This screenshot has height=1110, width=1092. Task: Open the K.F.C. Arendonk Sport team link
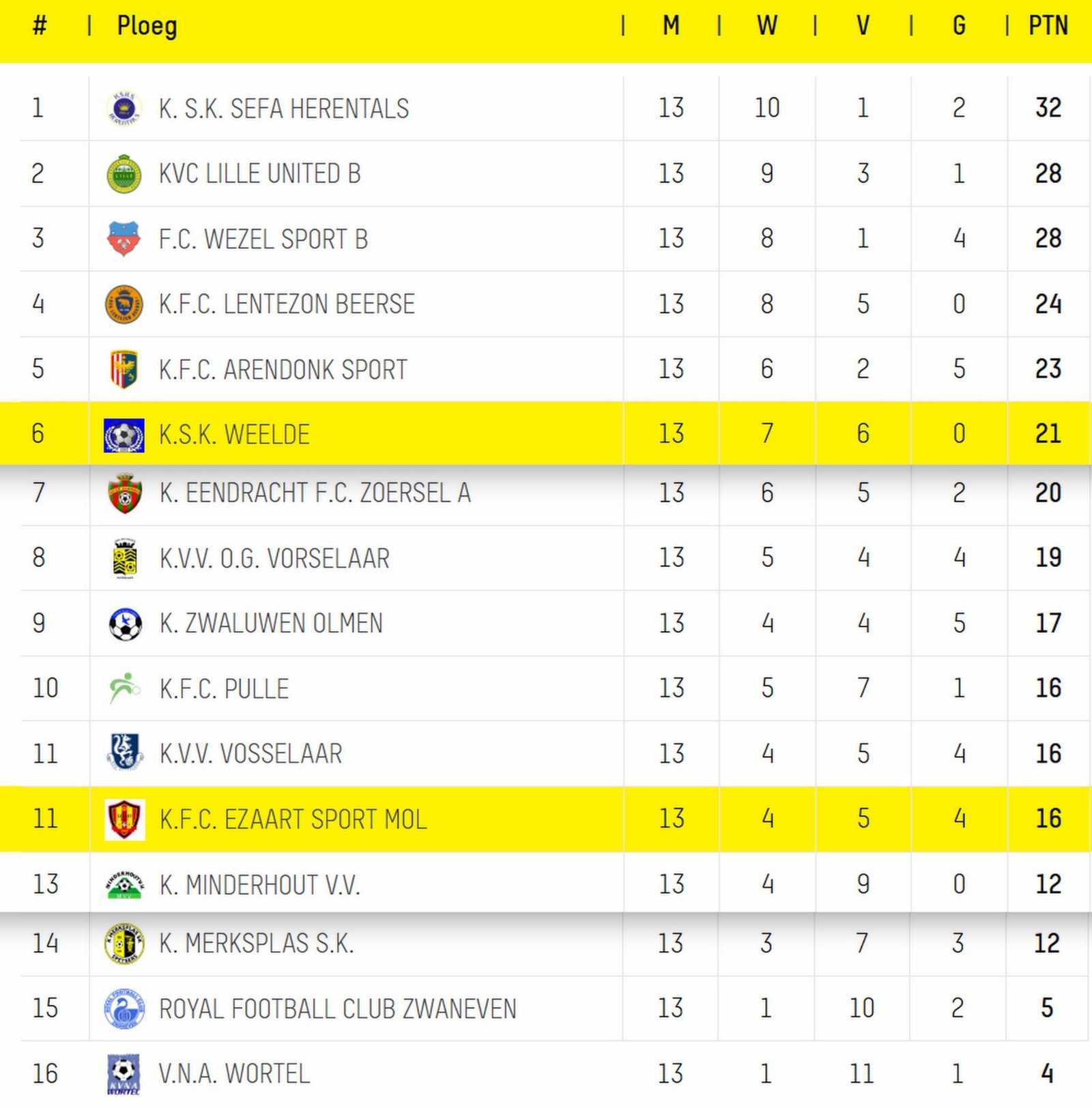[x=283, y=370]
